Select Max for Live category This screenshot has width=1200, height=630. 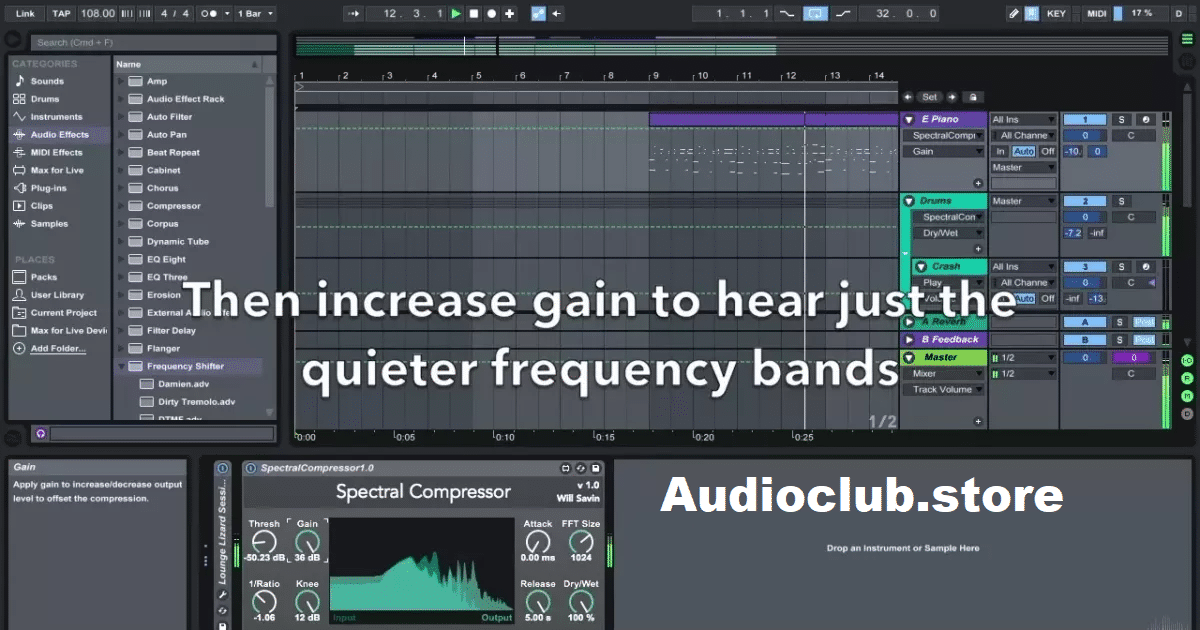(x=57, y=170)
